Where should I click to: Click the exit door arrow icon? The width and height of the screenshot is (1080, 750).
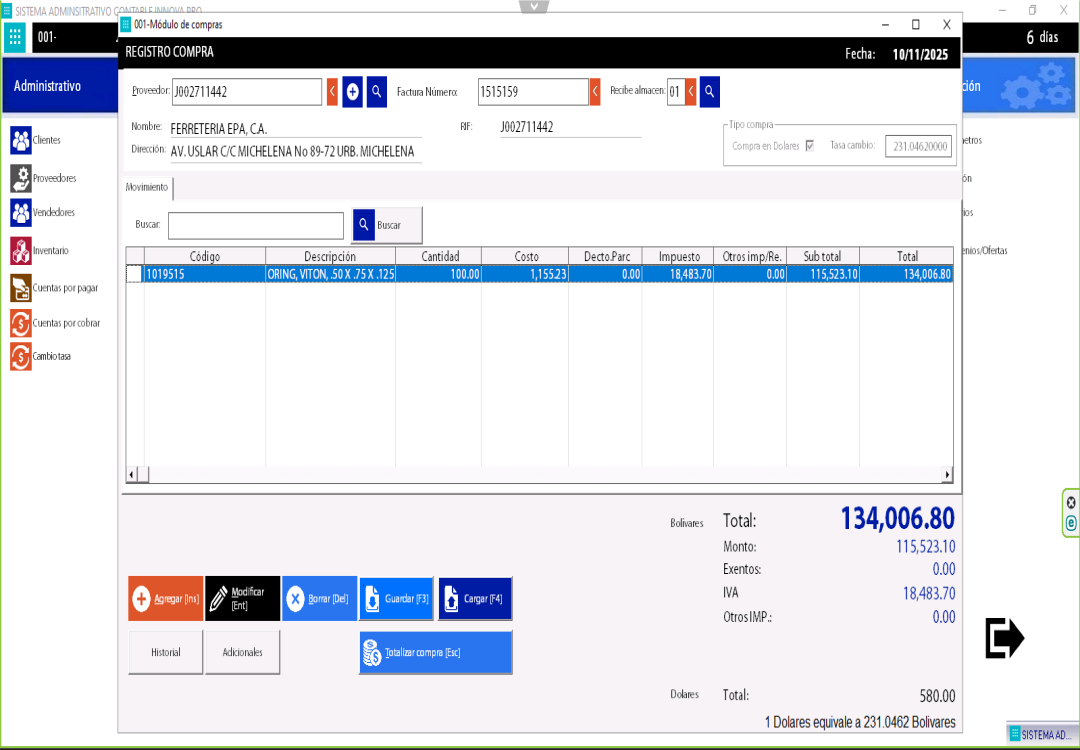tap(1004, 638)
